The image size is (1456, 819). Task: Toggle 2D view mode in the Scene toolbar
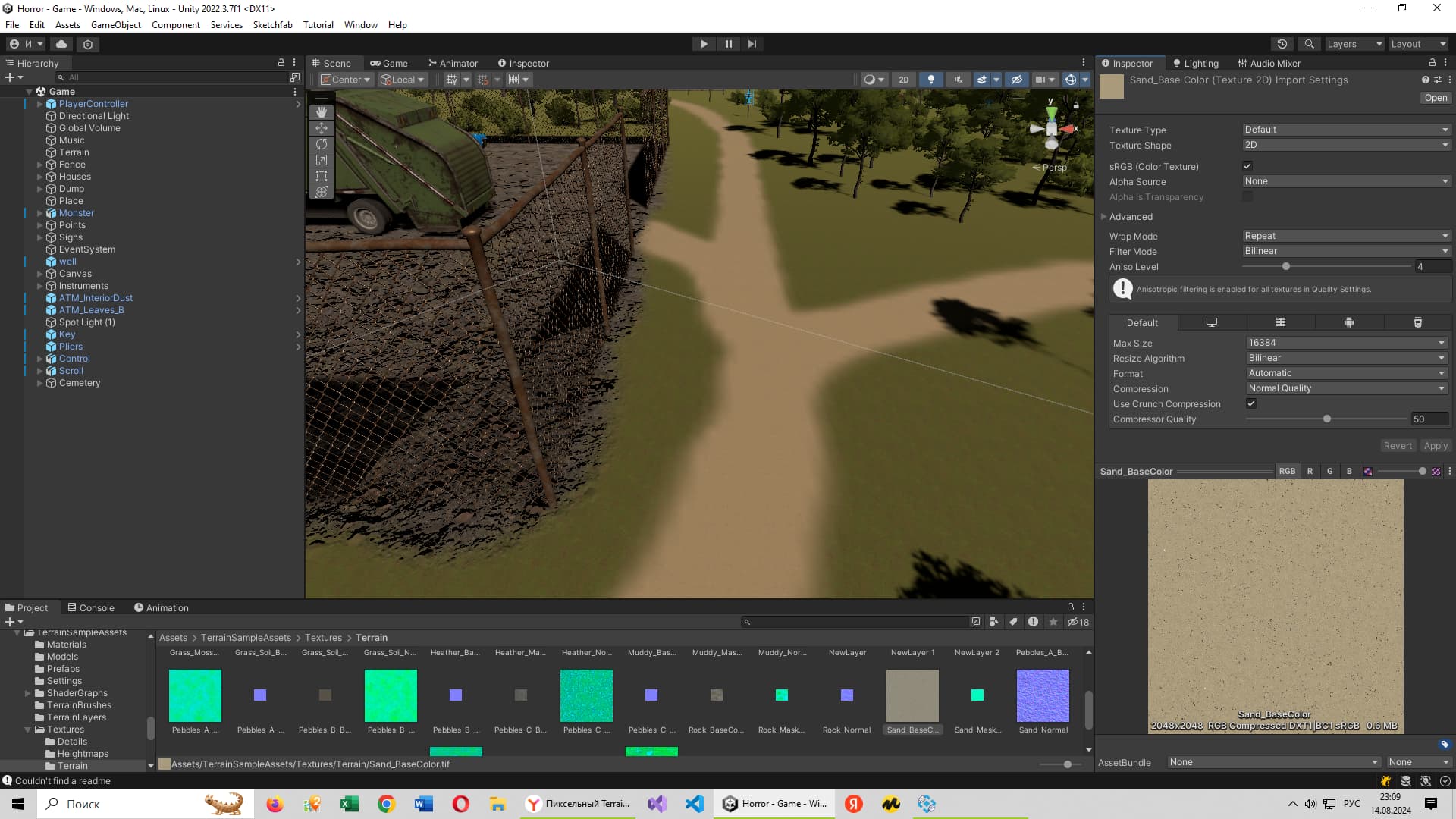(x=904, y=79)
